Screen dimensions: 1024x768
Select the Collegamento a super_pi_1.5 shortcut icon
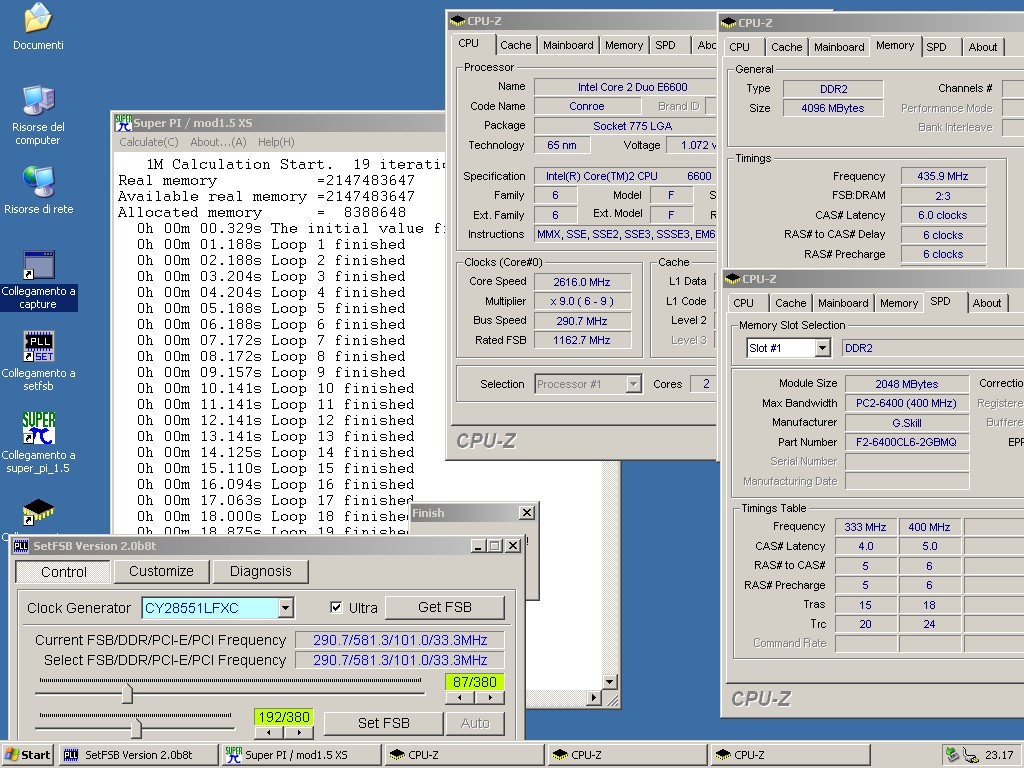click(38, 429)
